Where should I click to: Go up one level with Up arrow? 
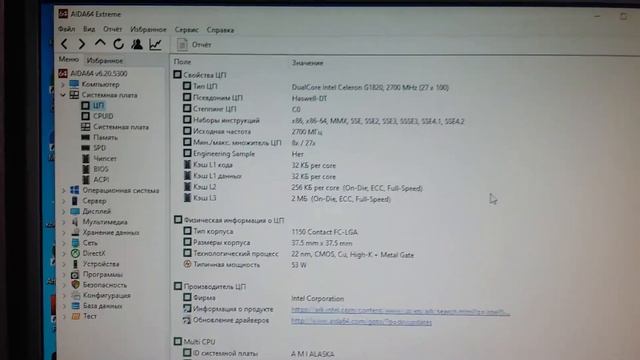100,43
